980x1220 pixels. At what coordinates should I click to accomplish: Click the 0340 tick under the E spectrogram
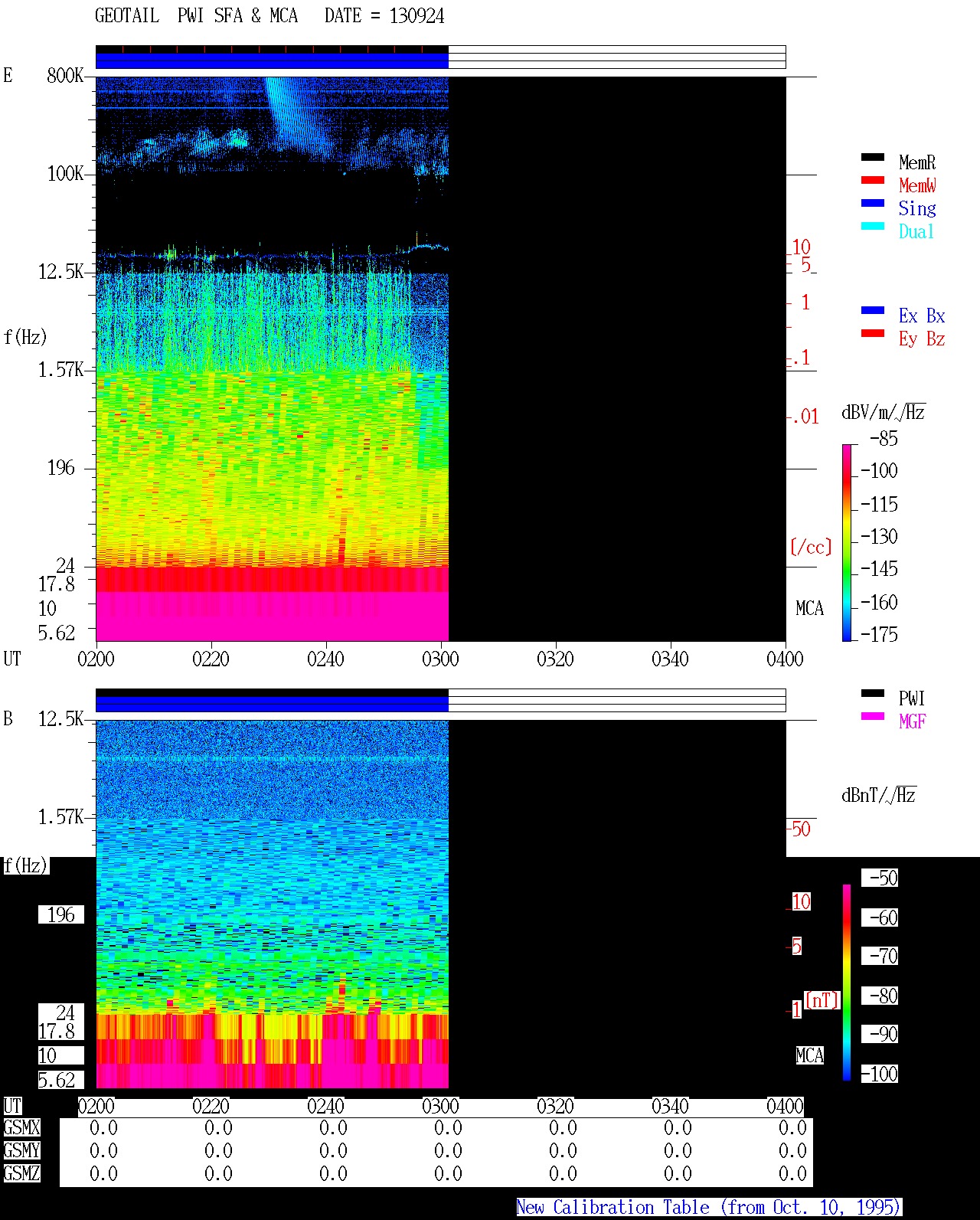coord(670,659)
